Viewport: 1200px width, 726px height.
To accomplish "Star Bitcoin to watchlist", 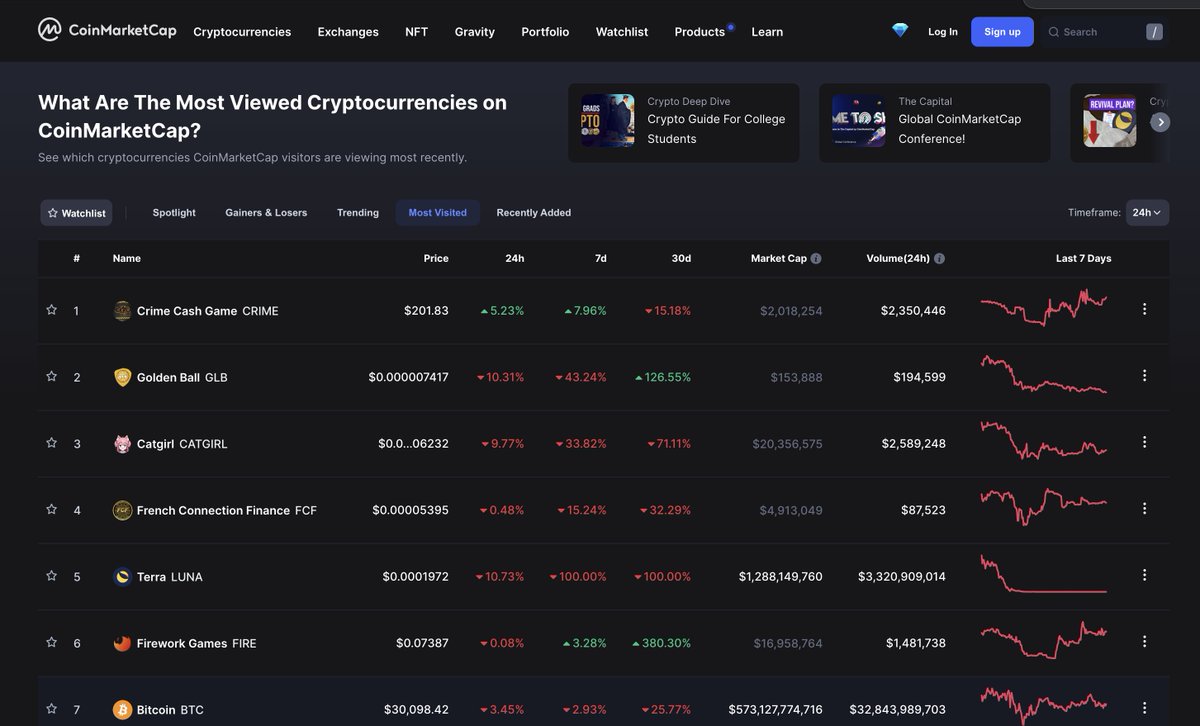I will click(x=51, y=708).
